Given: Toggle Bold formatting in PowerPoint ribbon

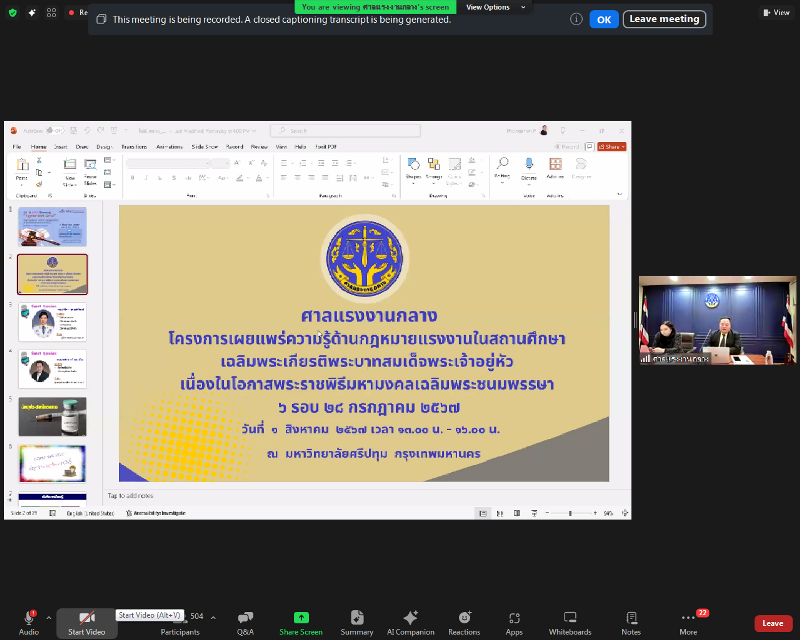Looking at the screenshot, I should (x=132, y=178).
